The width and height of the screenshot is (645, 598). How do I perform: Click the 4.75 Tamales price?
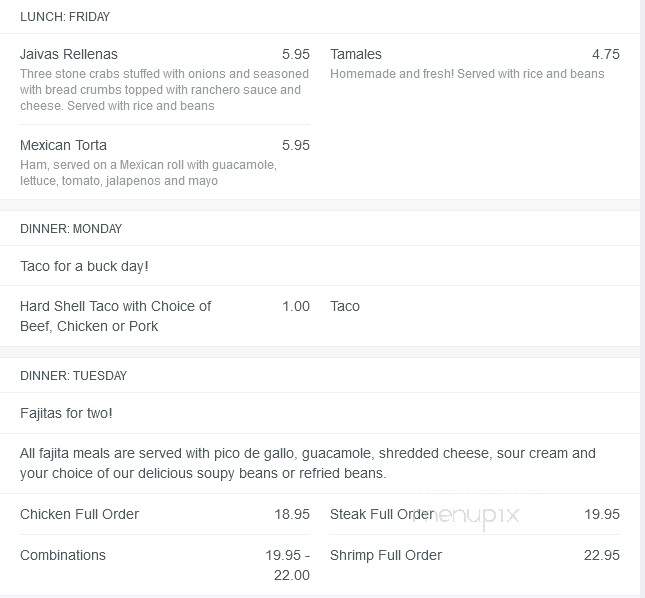pos(606,54)
